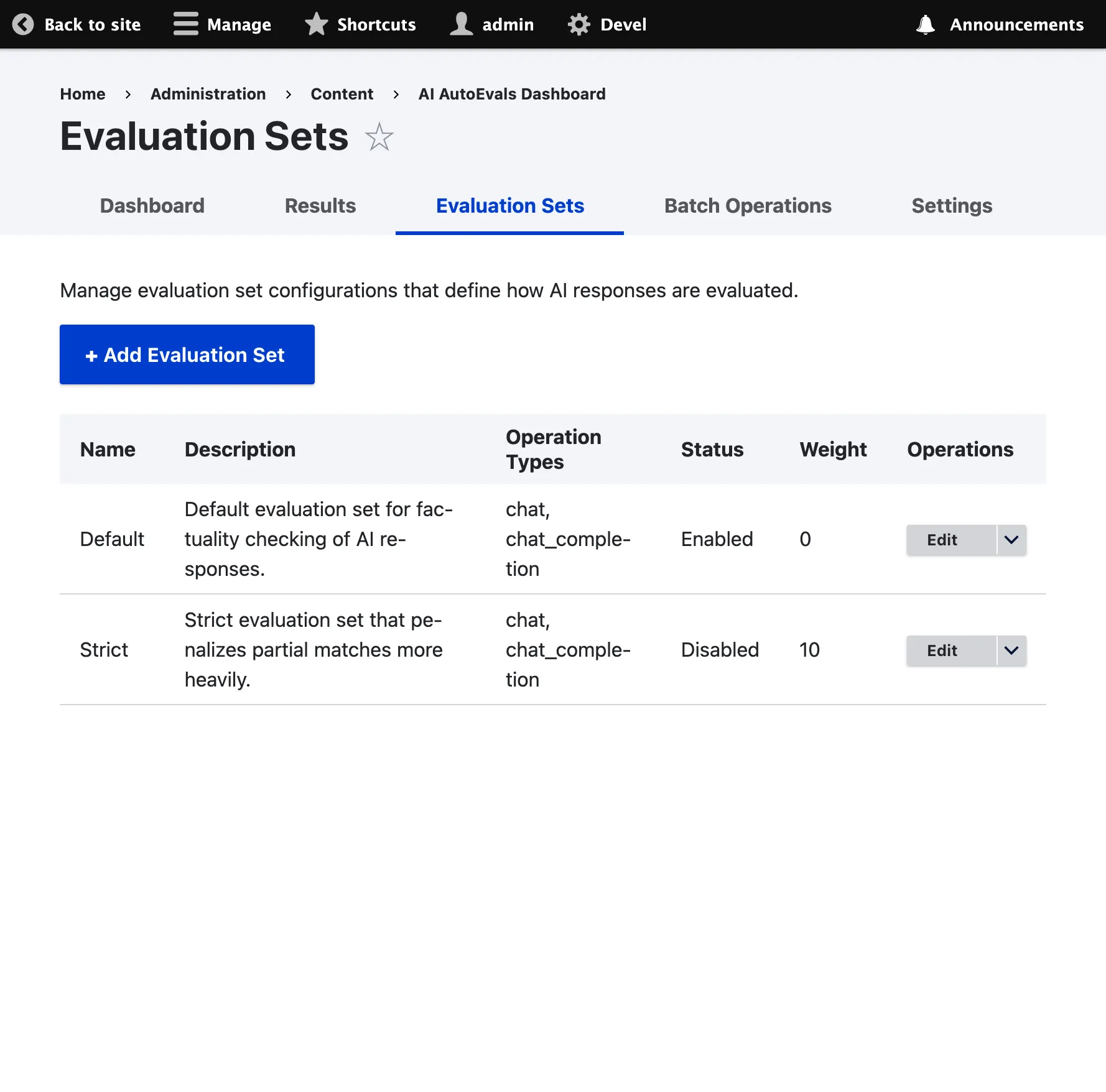Open the Devel gear icon

click(578, 24)
